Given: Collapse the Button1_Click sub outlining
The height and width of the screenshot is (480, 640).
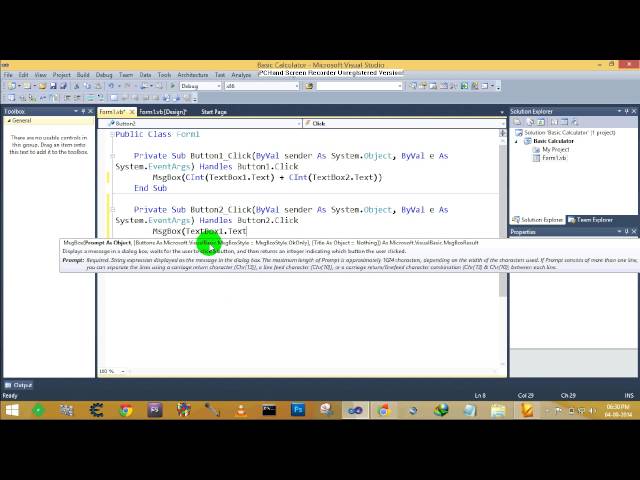Looking at the screenshot, I should coord(113,156).
